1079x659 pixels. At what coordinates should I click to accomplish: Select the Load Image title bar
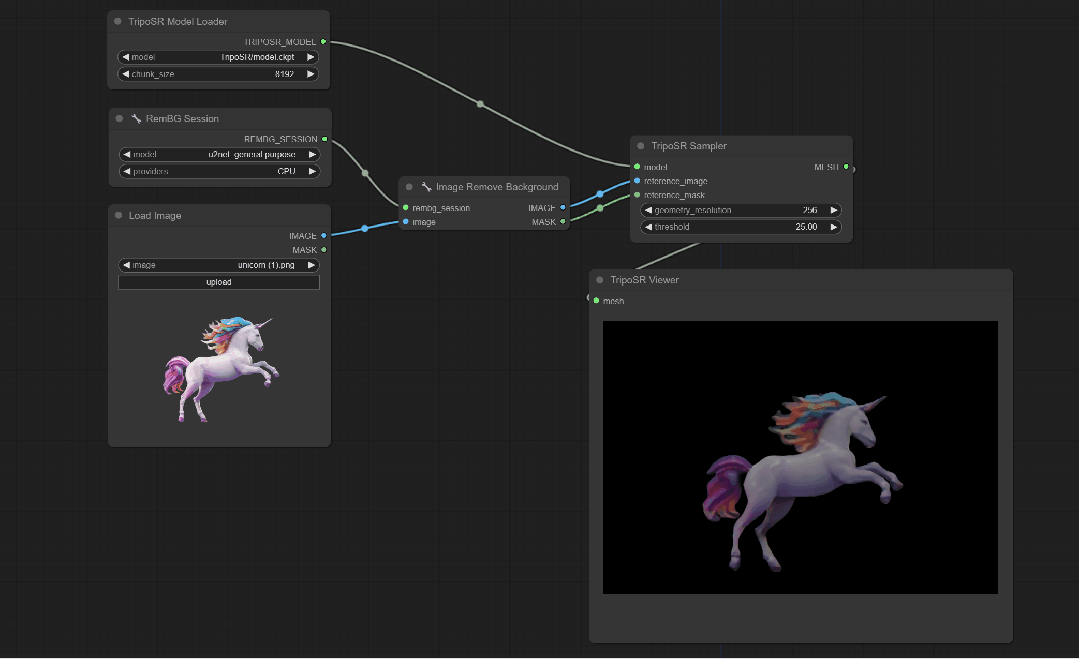tap(220, 215)
